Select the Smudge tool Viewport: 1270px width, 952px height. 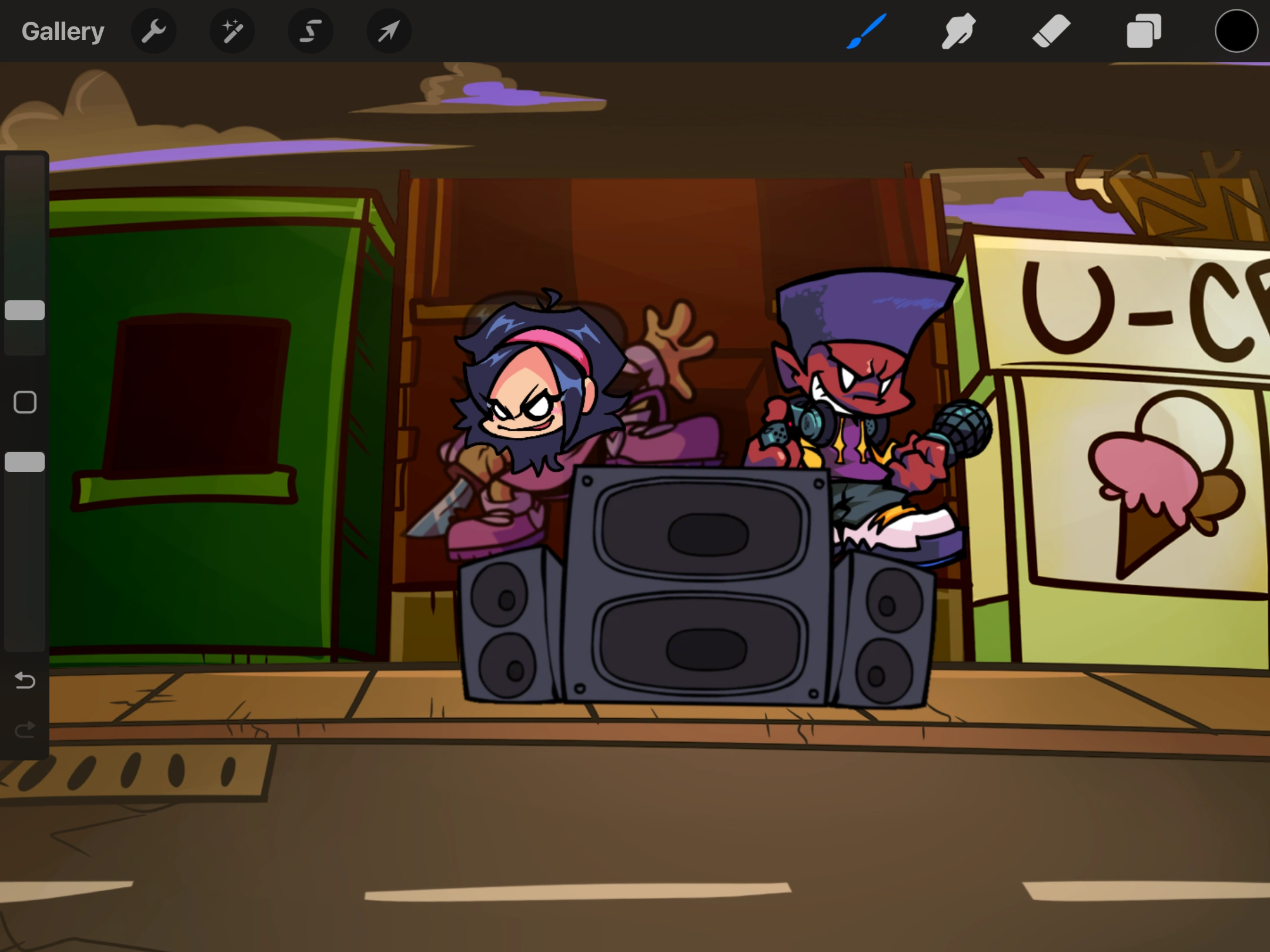(x=958, y=31)
